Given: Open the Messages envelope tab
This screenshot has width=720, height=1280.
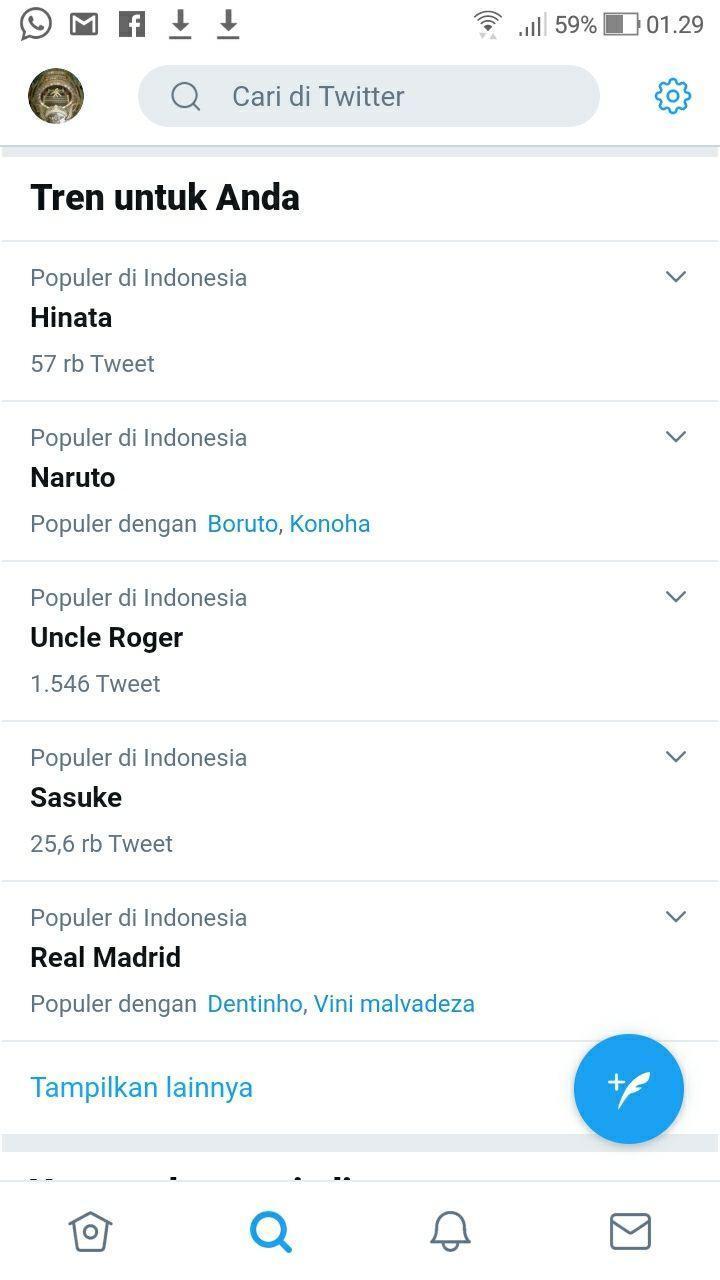Looking at the screenshot, I should click(630, 1231).
